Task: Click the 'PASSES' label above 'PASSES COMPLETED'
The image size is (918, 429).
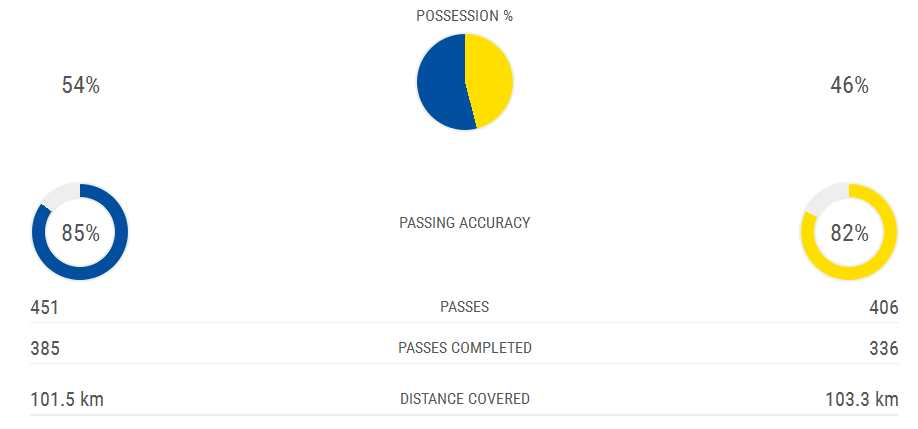Action: (465, 307)
